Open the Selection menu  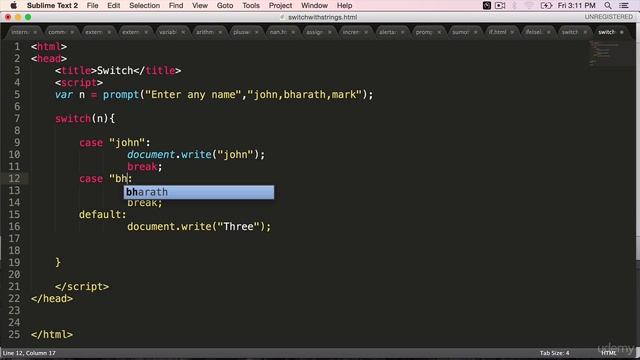coord(144,5)
